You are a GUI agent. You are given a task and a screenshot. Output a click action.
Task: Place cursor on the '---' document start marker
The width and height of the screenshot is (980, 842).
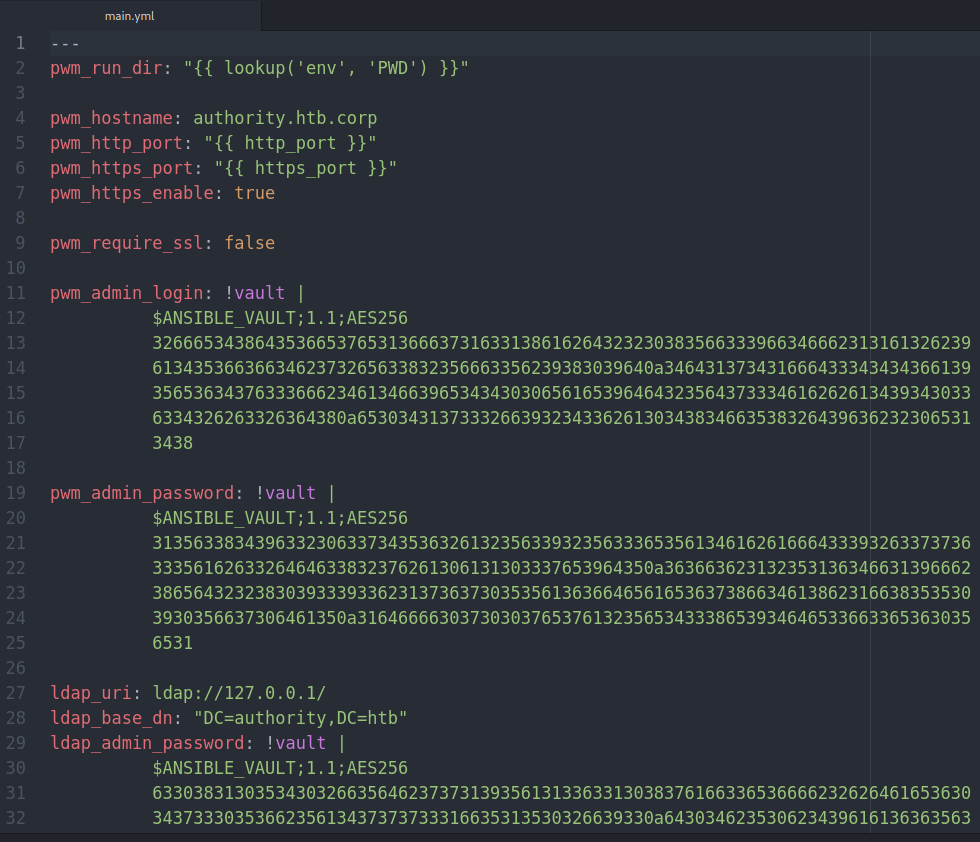[x=65, y=44]
